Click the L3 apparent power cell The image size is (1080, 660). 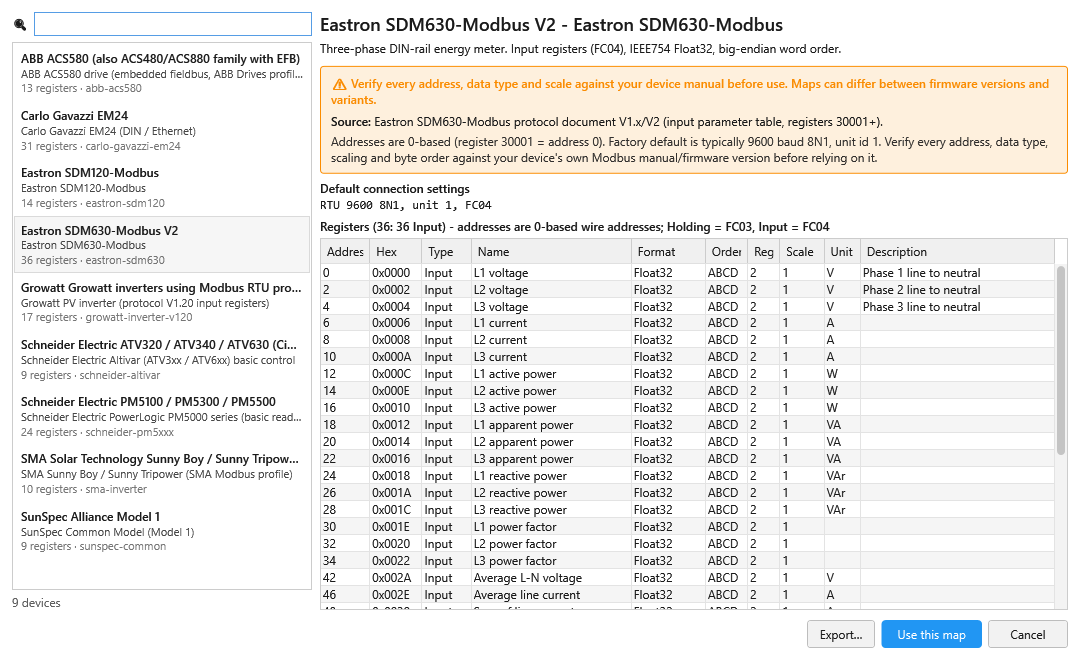click(x=551, y=459)
